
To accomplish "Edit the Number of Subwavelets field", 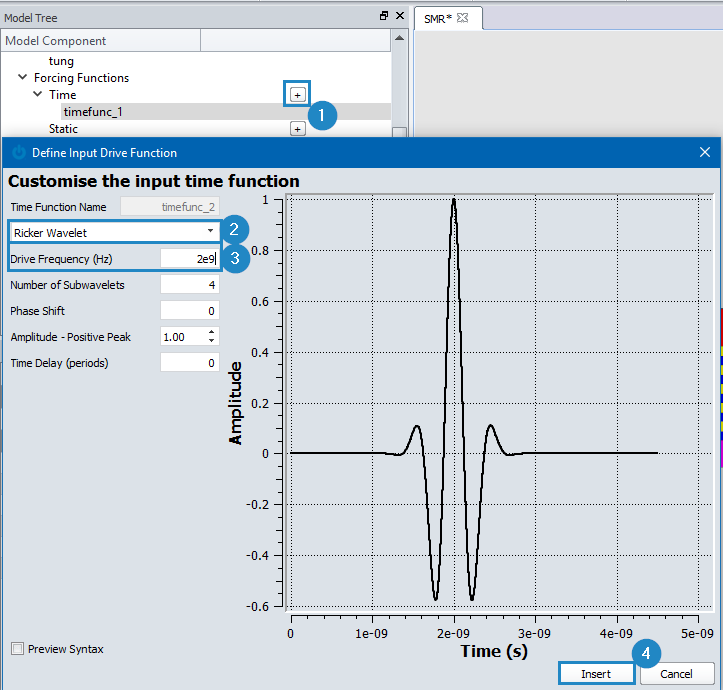I will (190, 285).
